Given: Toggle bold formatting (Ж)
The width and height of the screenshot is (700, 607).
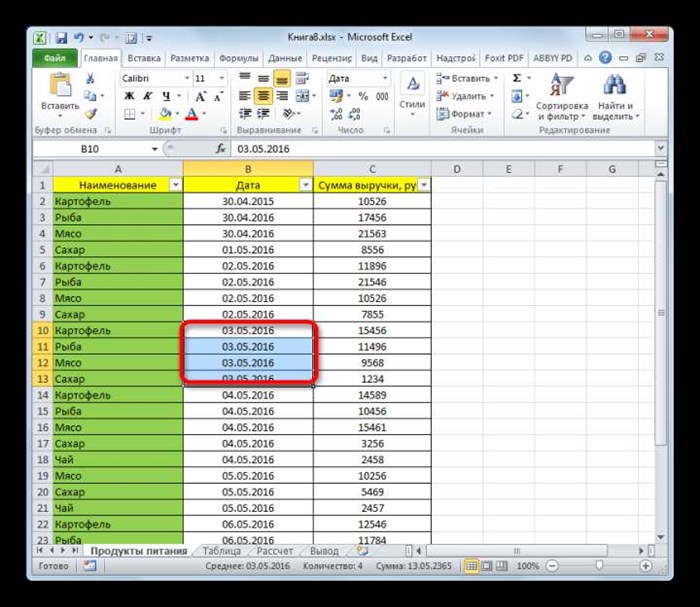Looking at the screenshot, I should tap(129, 96).
